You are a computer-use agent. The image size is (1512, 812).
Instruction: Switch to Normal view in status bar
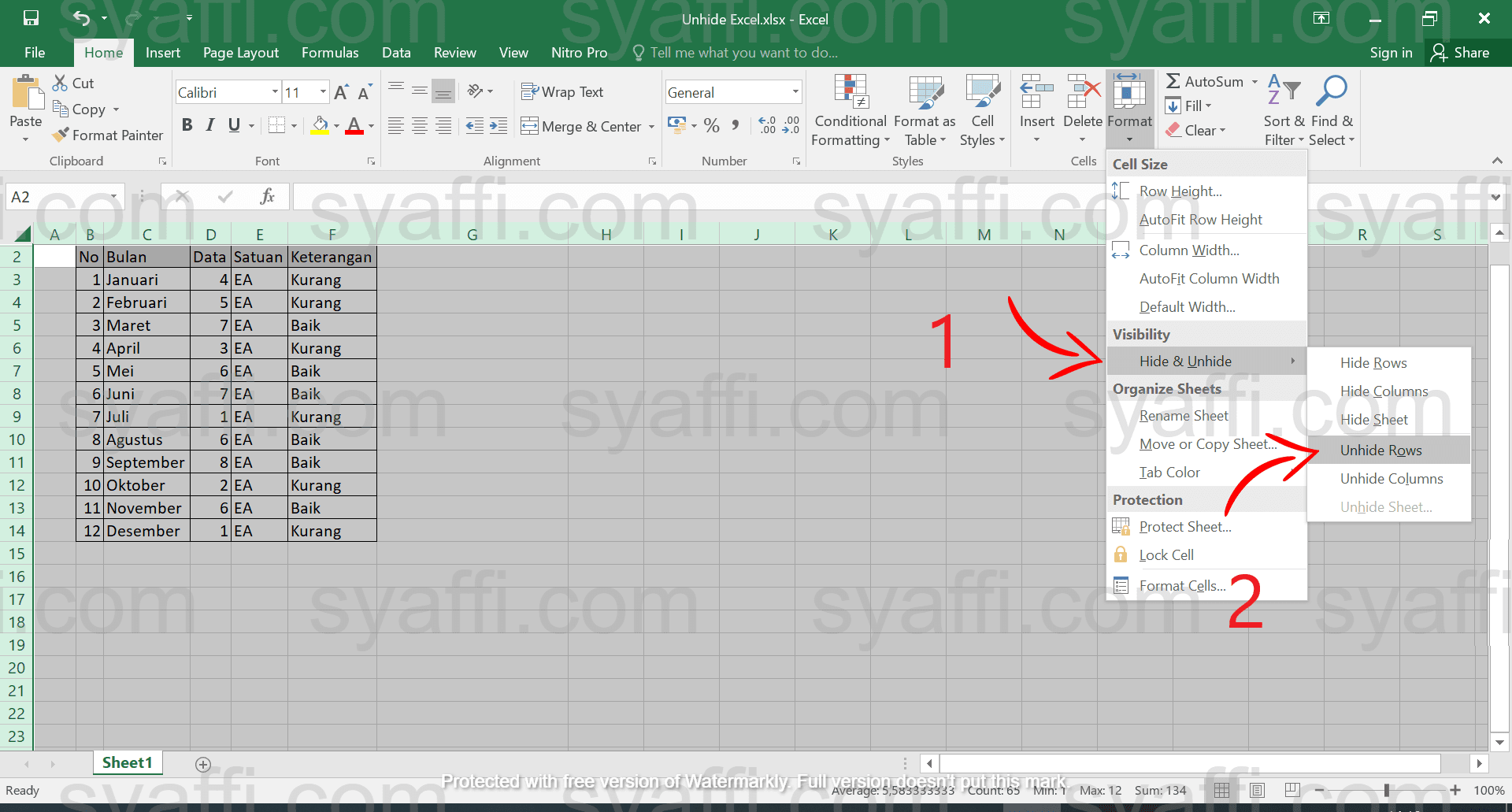click(1221, 790)
